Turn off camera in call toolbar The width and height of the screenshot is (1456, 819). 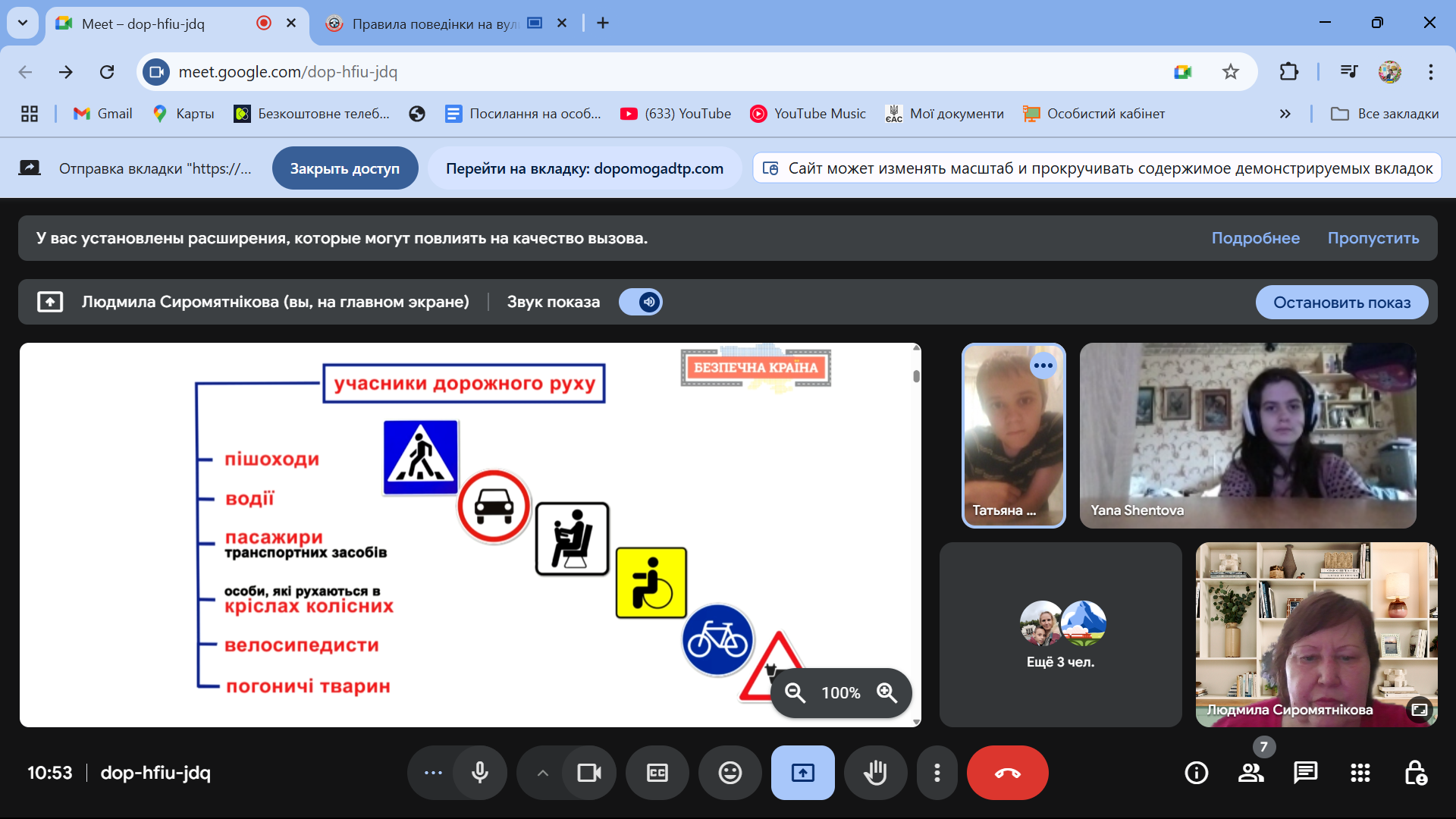pyautogui.click(x=589, y=773)
